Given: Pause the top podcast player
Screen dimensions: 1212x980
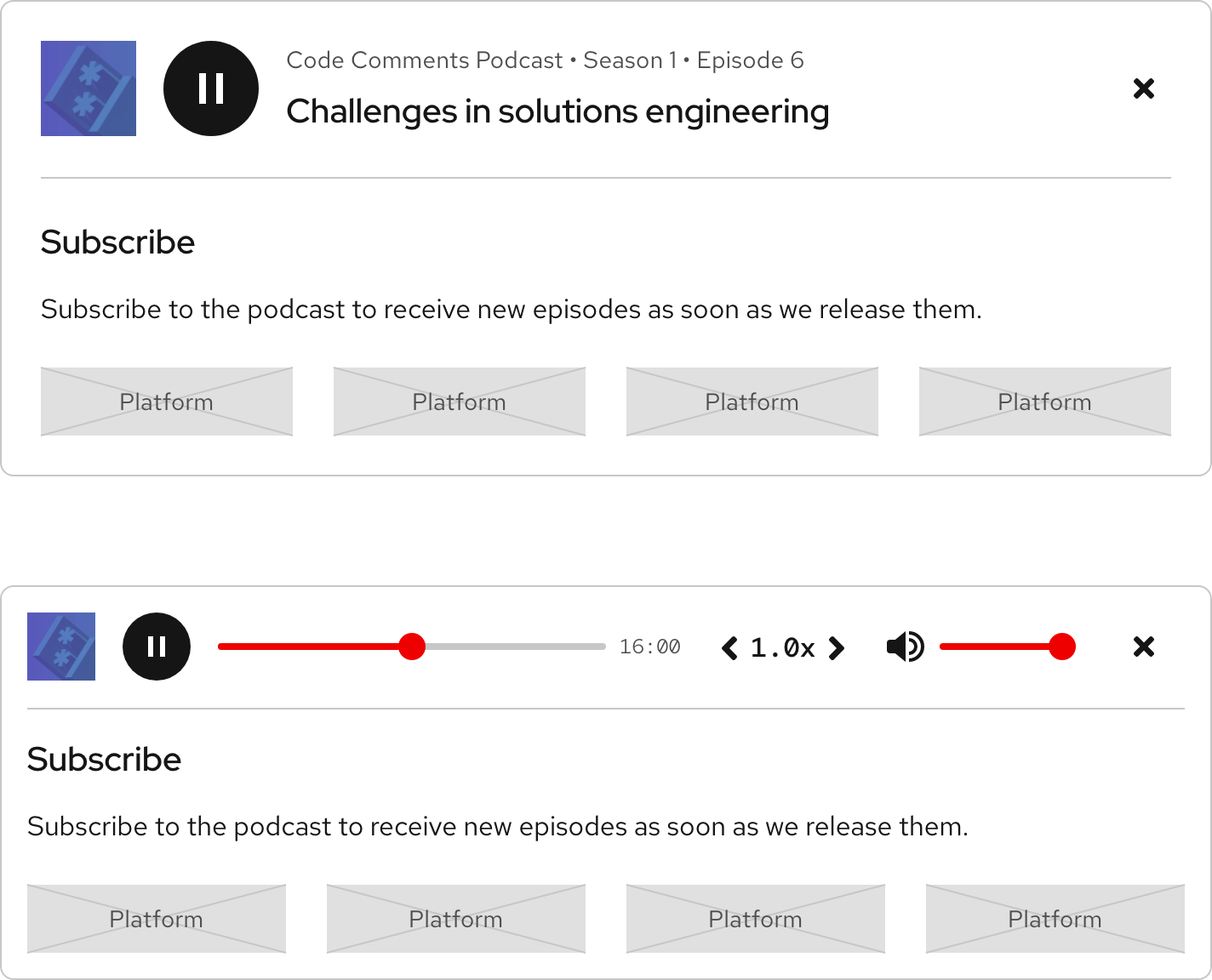Looking at the screenshot, I should coord(210,88).
